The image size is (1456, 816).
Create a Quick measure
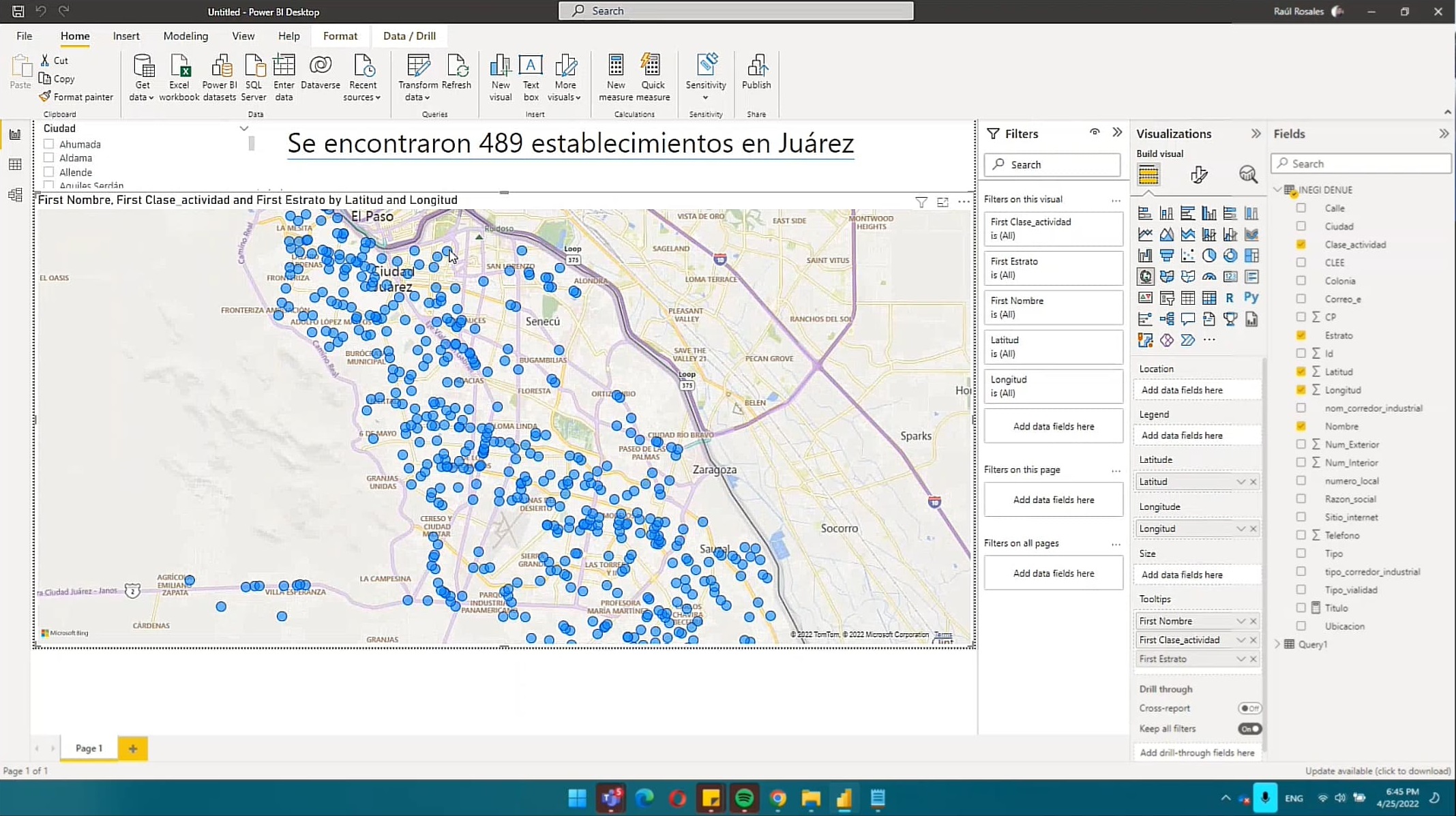pyautogui.click(x=653, y=78)
